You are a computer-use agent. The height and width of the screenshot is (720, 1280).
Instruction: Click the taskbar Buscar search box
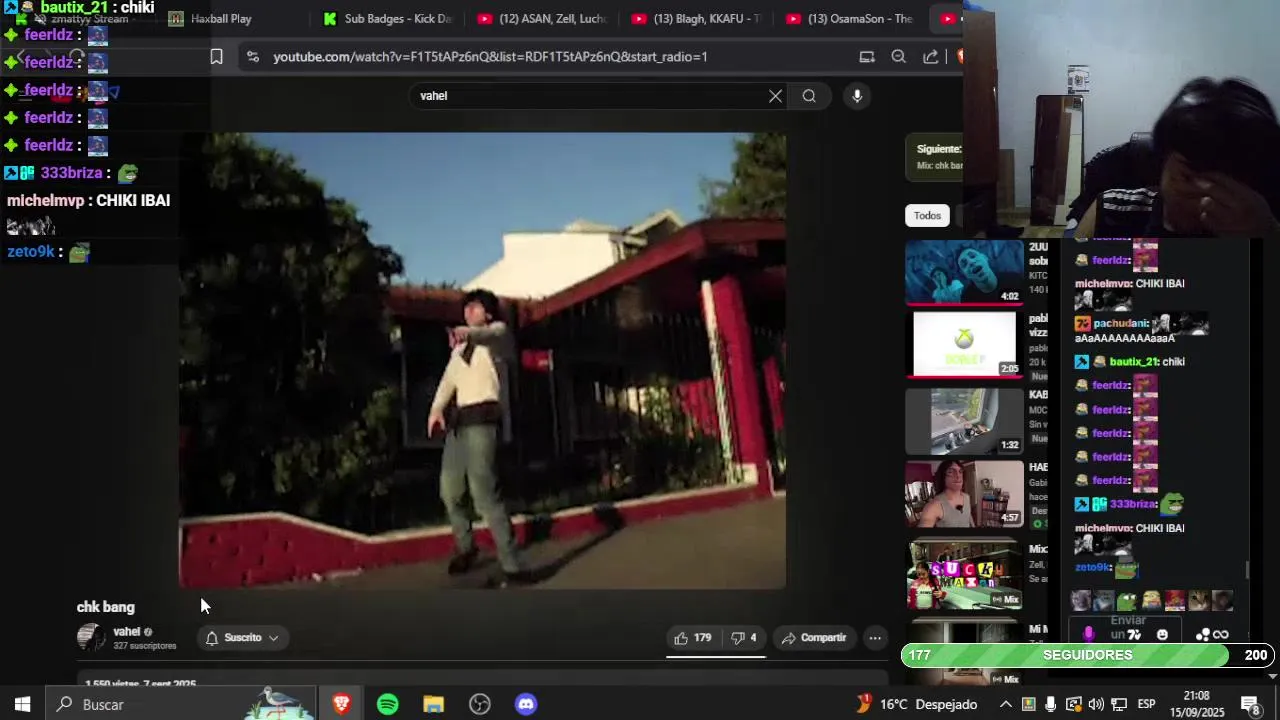point(182,704)
